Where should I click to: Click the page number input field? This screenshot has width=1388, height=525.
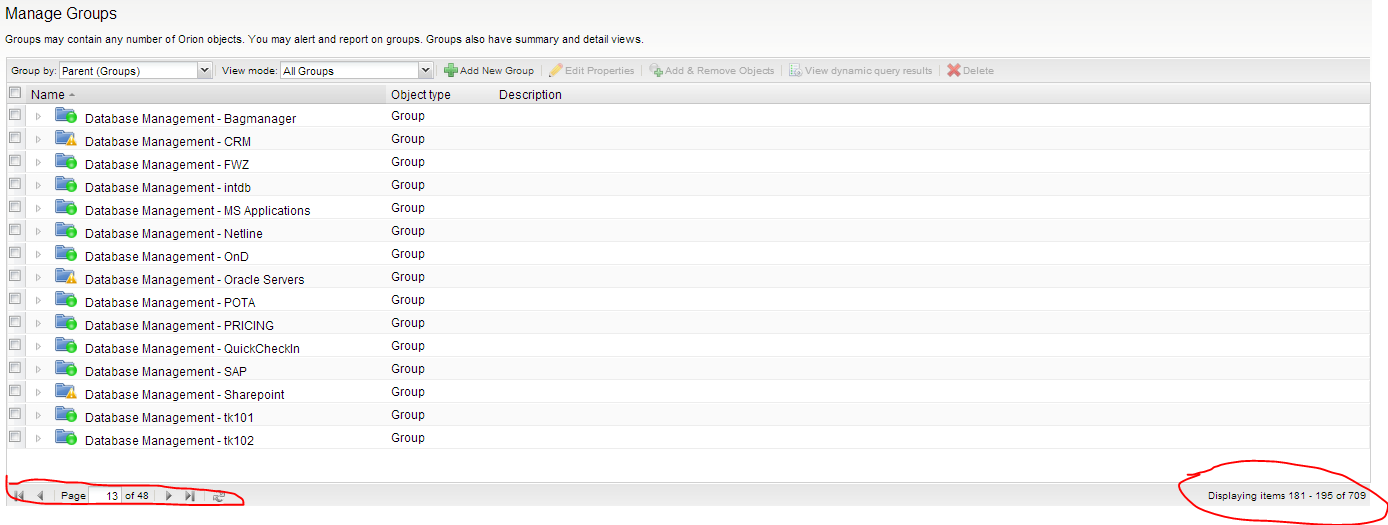(x=106, y=496)
